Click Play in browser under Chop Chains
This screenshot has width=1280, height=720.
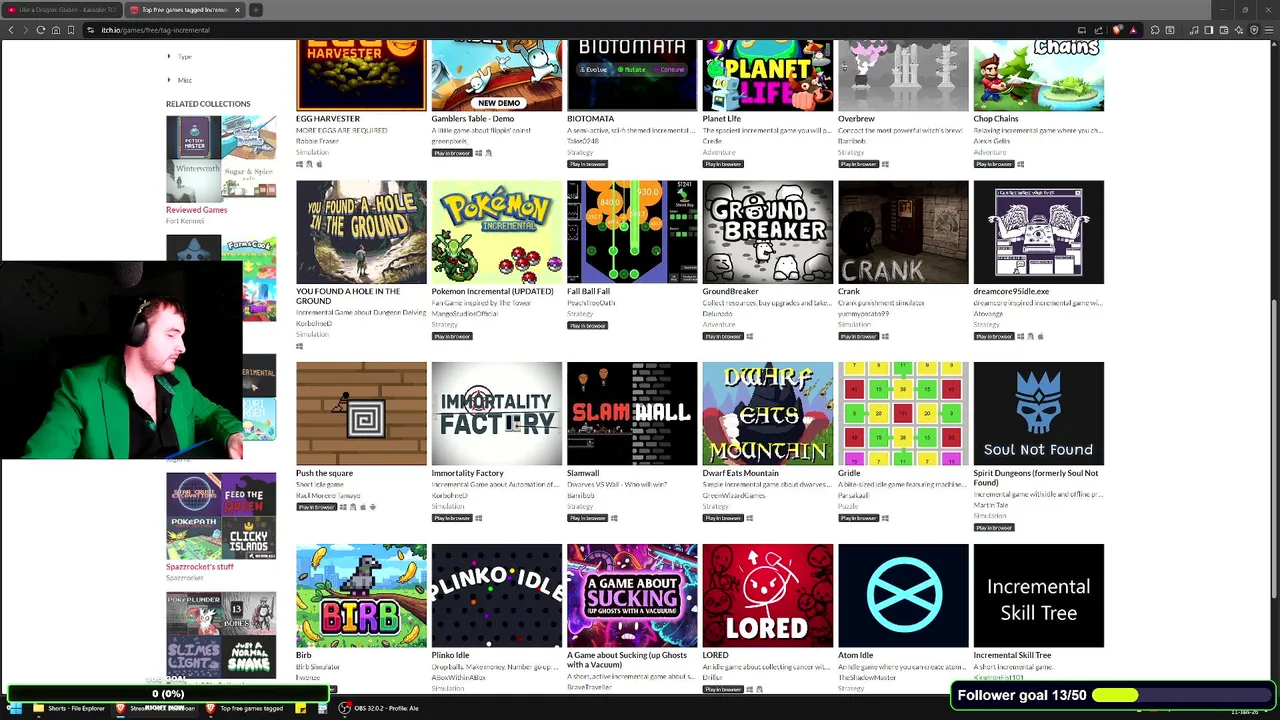point(994,164)
